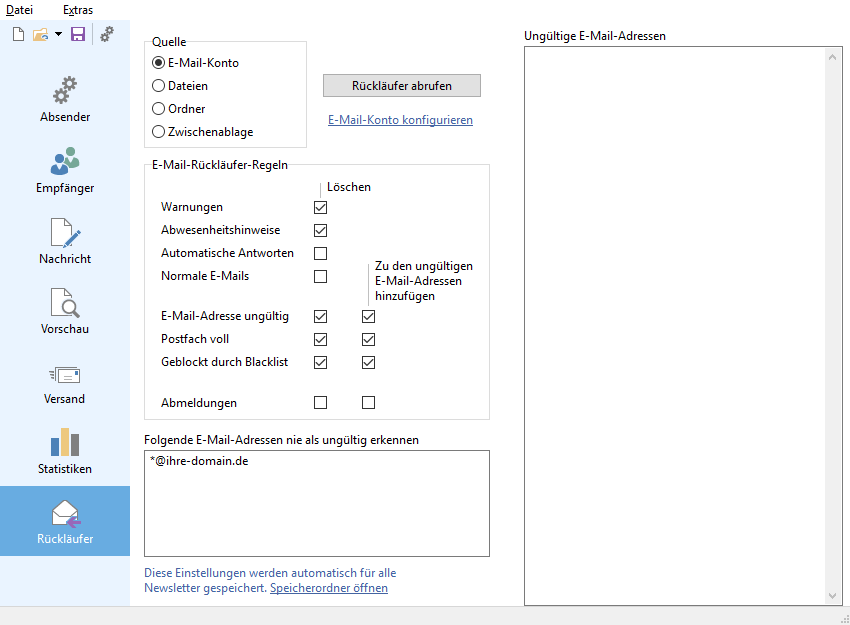Switch to the Vorschau section

pos(65,311)
